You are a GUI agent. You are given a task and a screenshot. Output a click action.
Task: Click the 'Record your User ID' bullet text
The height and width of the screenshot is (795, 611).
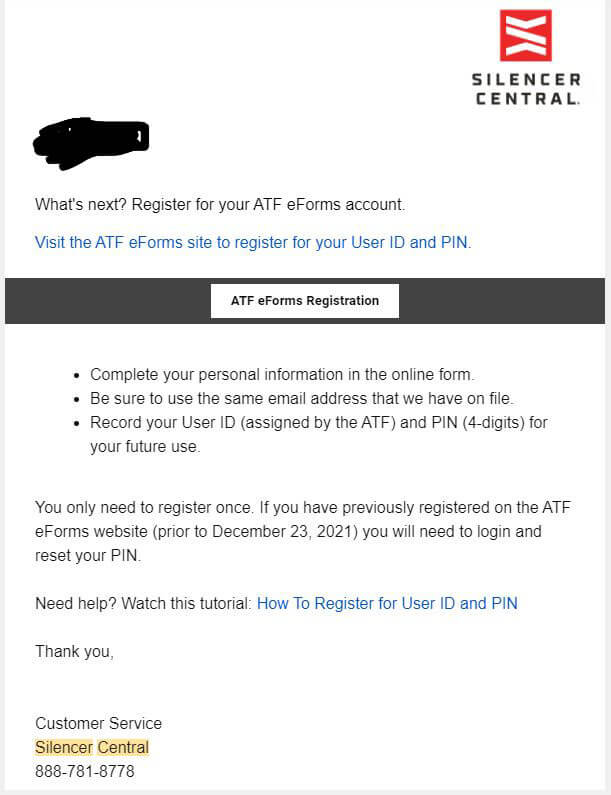(319, 422)
